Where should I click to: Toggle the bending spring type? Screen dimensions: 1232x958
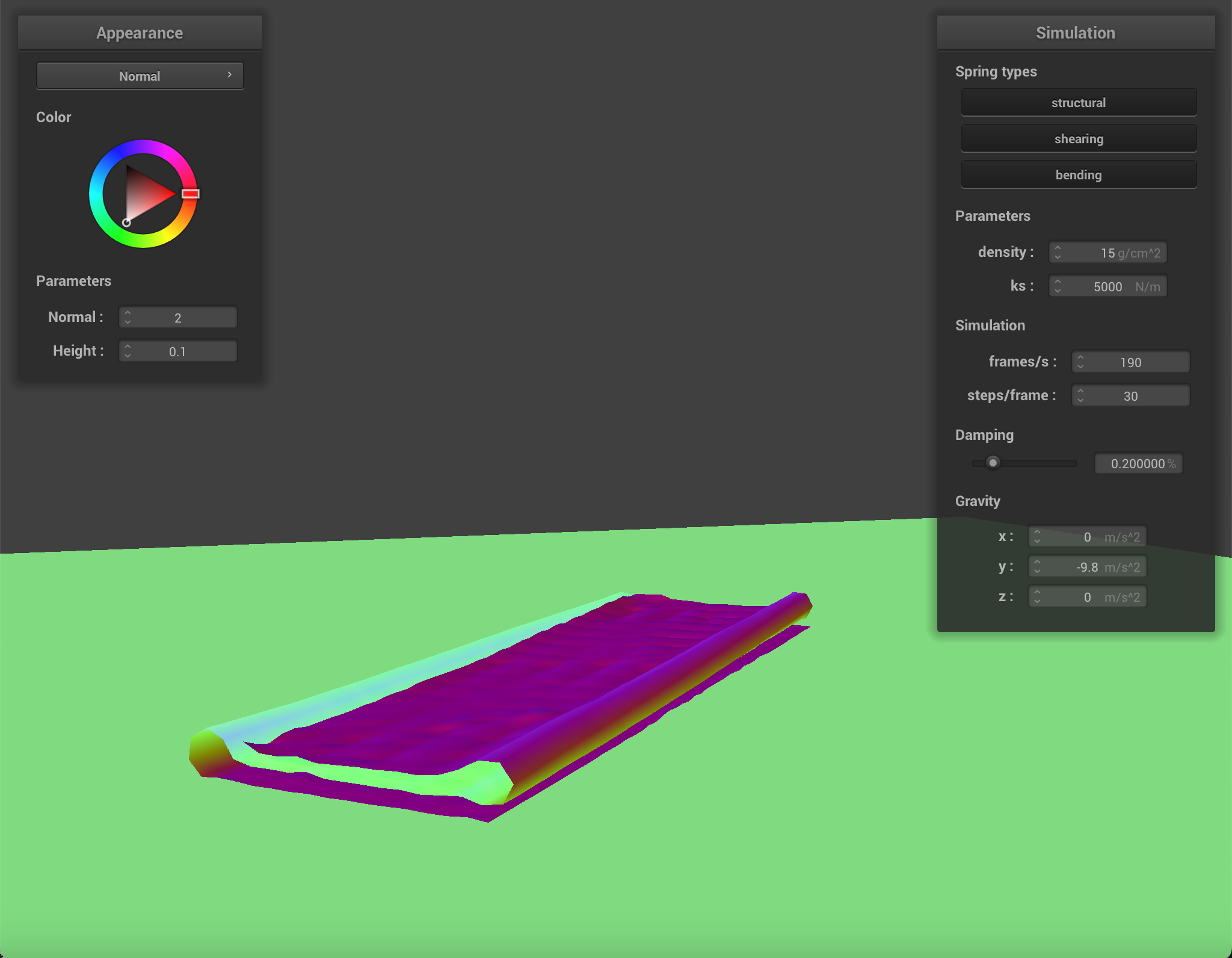(1079, 175)
